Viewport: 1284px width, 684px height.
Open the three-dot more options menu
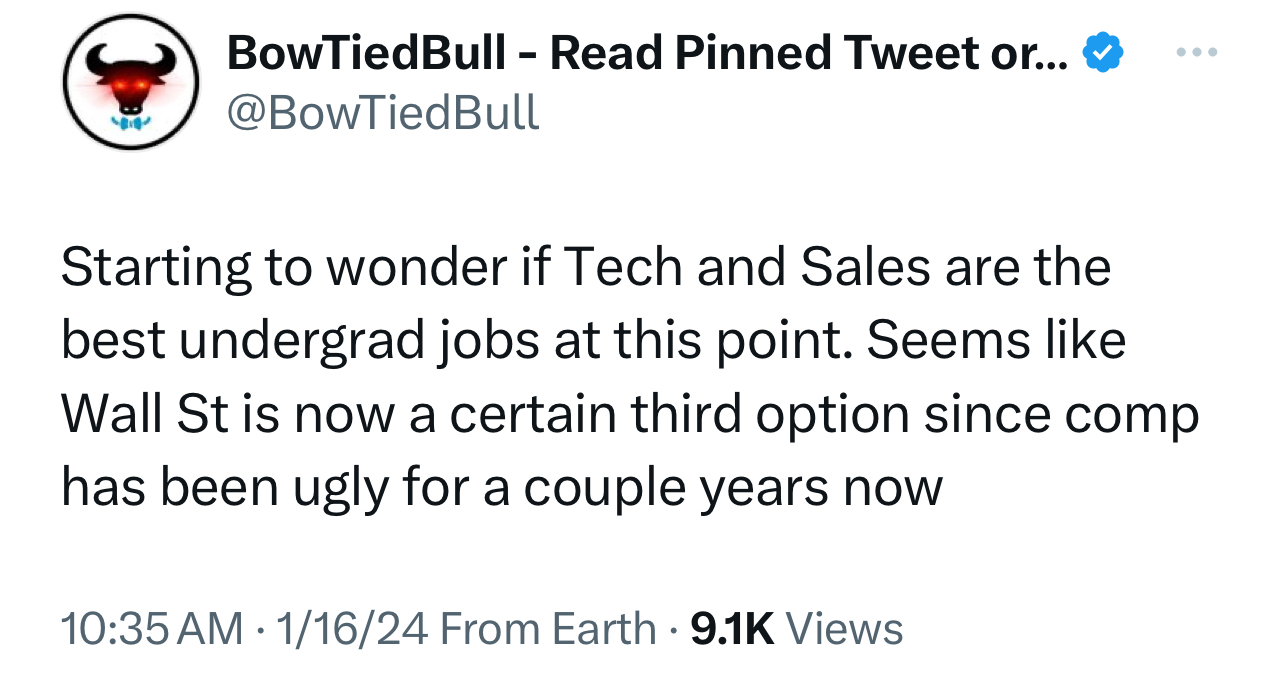point(1196,50)
